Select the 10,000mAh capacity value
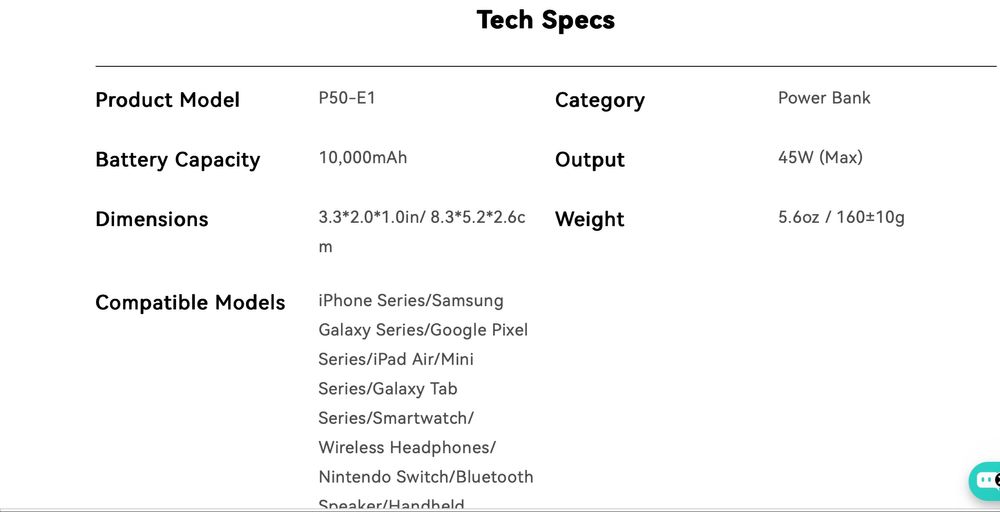 click(x=362, y=158)
